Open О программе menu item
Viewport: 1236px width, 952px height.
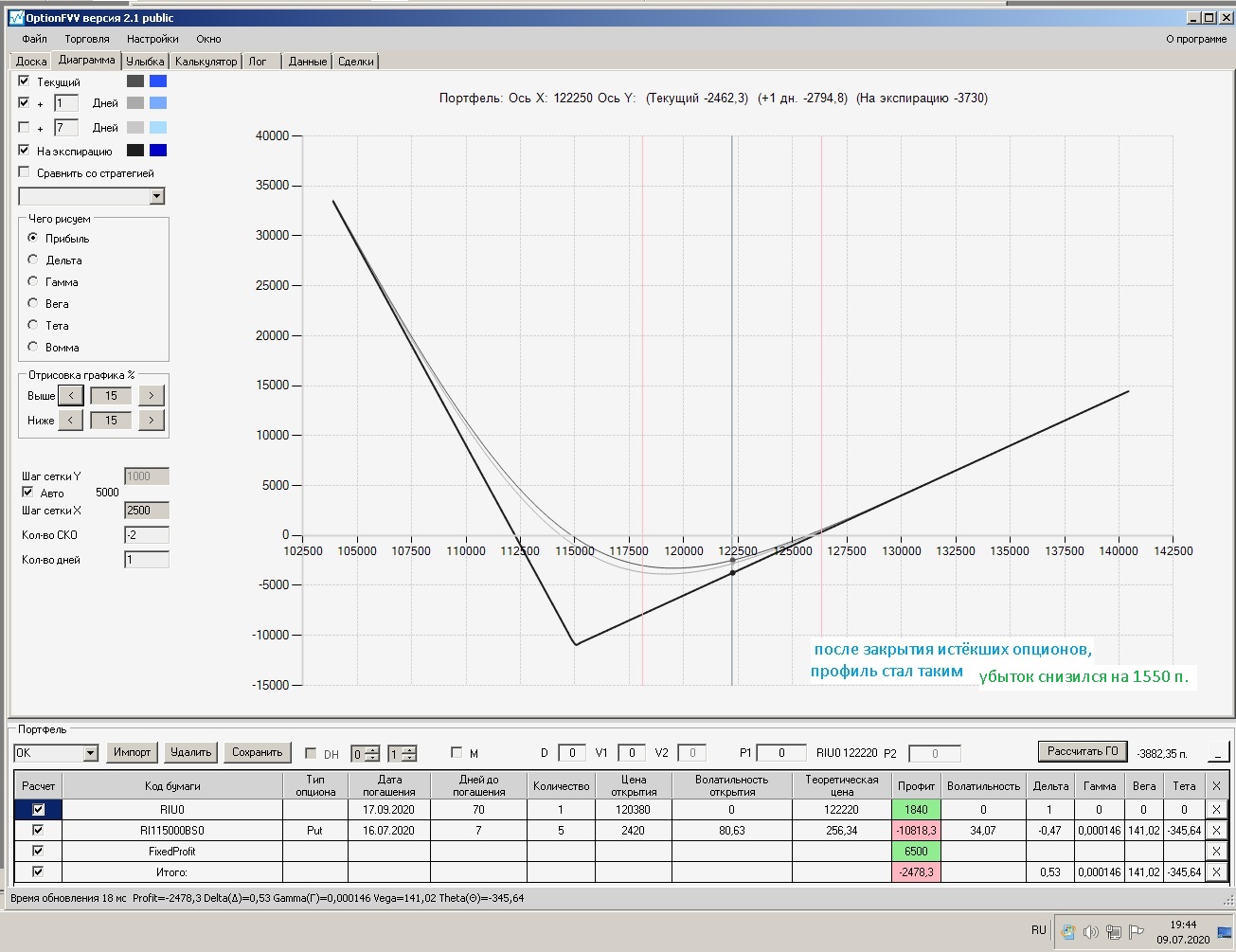coord(1196,39)
